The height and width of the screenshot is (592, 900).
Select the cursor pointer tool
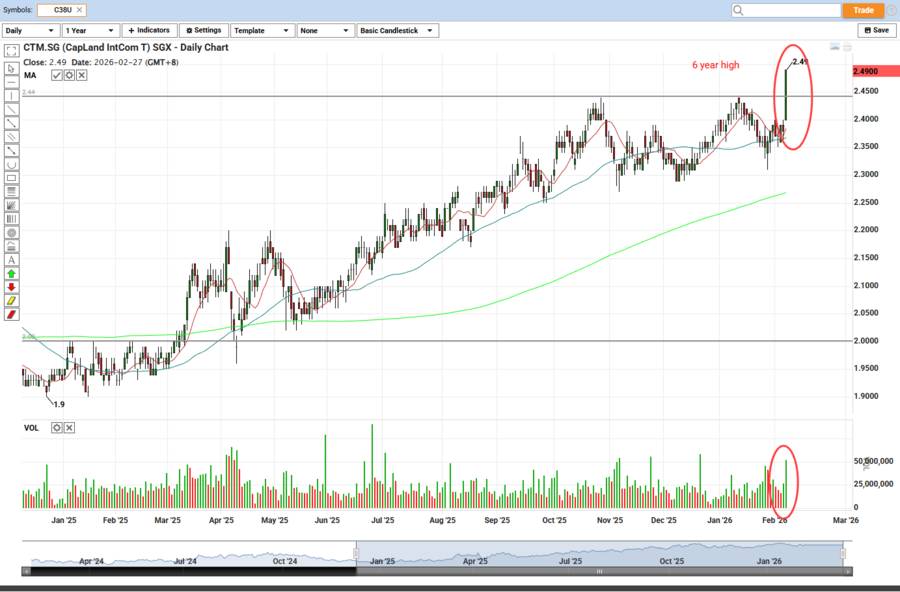tap(11, 69)
